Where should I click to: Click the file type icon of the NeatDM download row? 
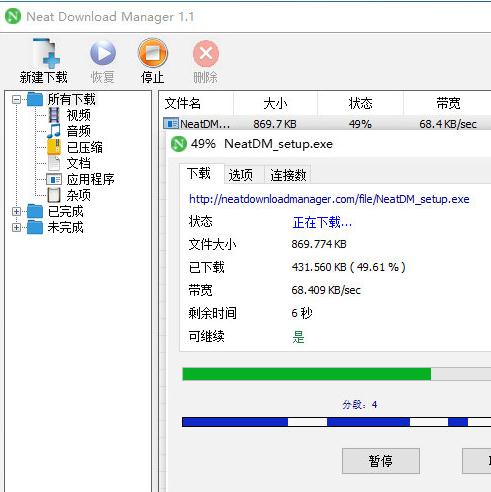171,124
